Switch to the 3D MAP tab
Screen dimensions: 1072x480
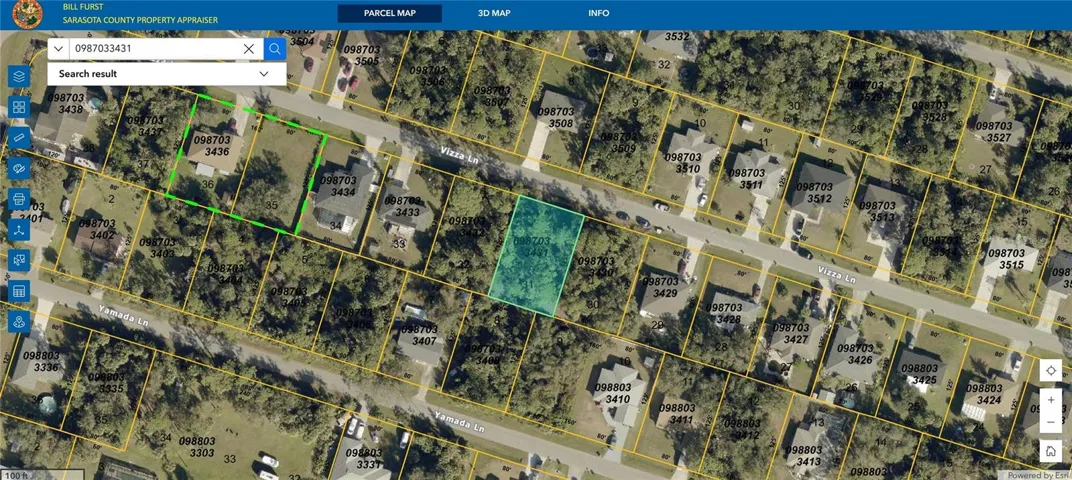tap(494, 13)
